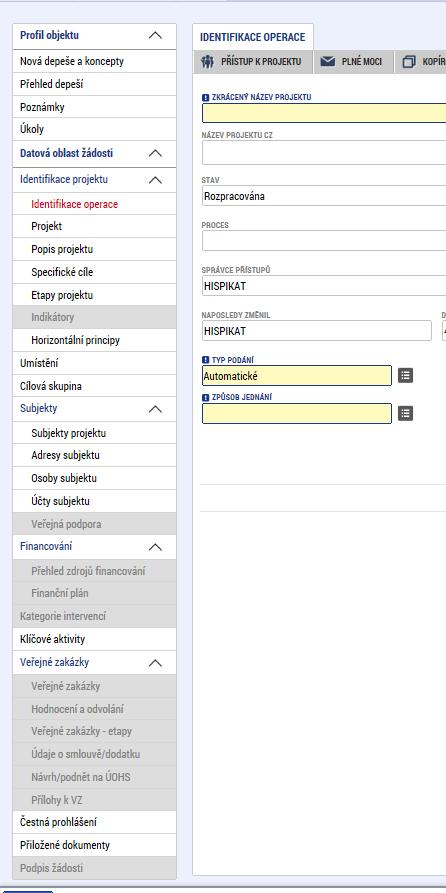Collapse the Identifikace projektu group
The image size is (446, 893).
155,180
